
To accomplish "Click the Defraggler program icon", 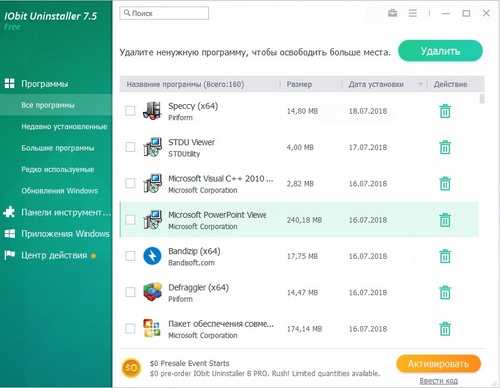I will 152,292.
